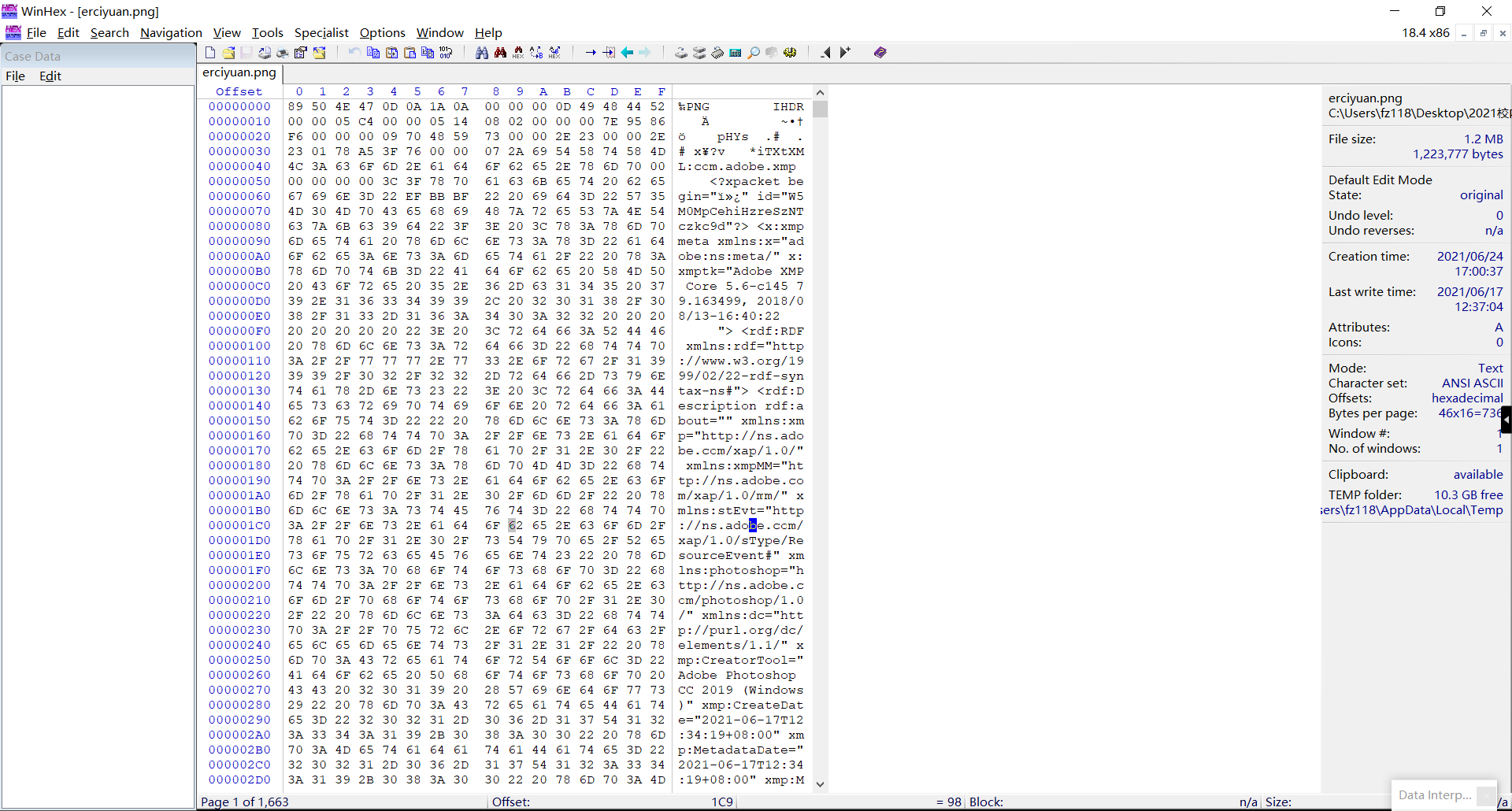Click the 'available' Clipboard value
This screenshot has height=811, width=1512.
pyautogui.click(x=1478, y=475)
